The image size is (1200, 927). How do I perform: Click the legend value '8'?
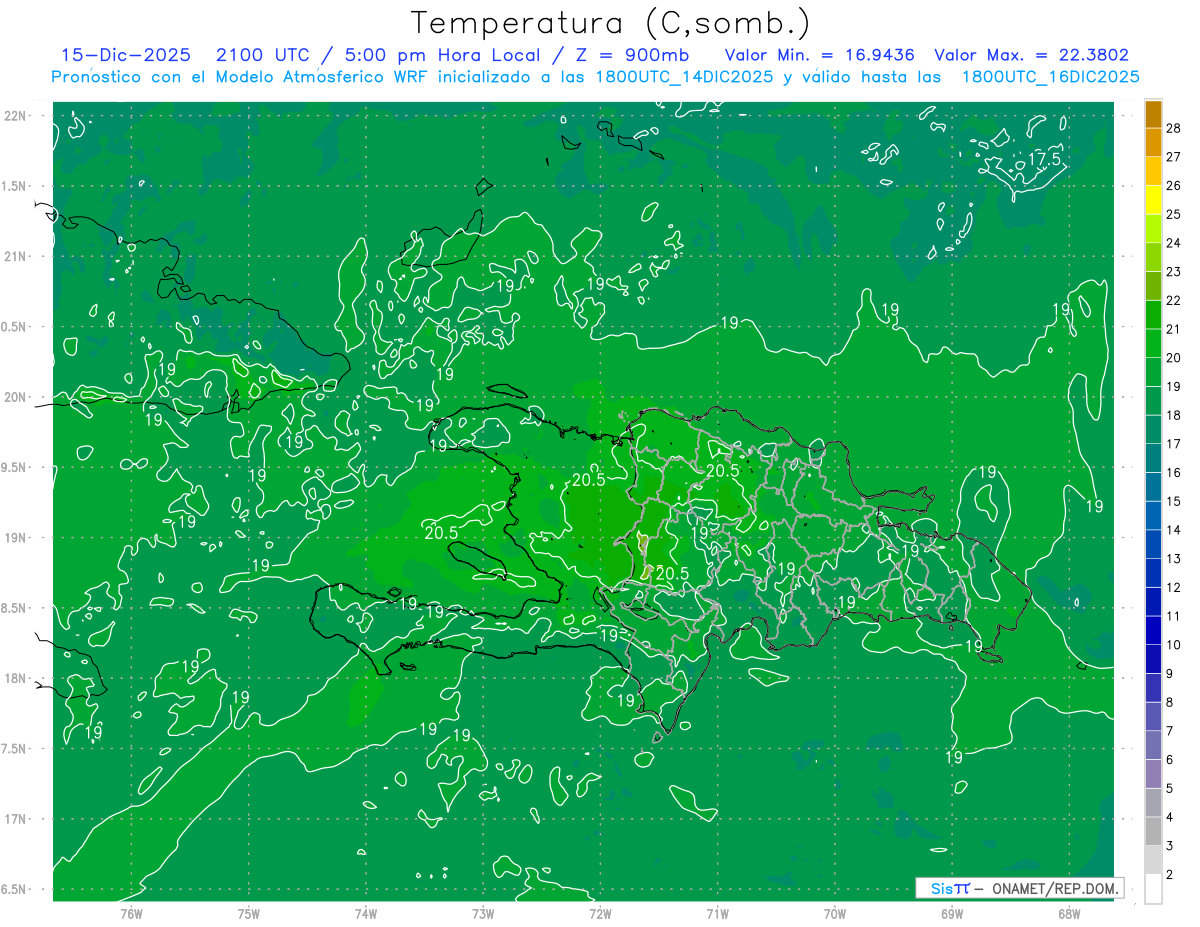click(1170, 702)
